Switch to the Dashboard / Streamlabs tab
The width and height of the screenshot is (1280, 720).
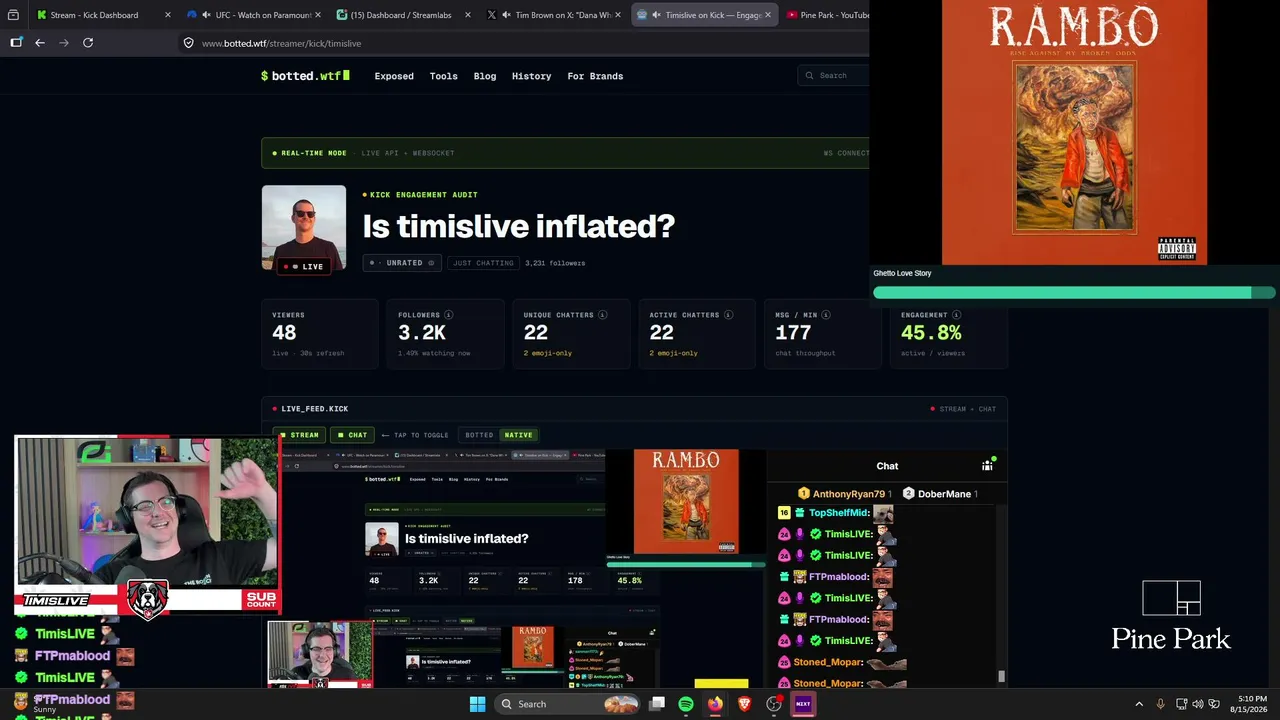click(x=404, y=15)
